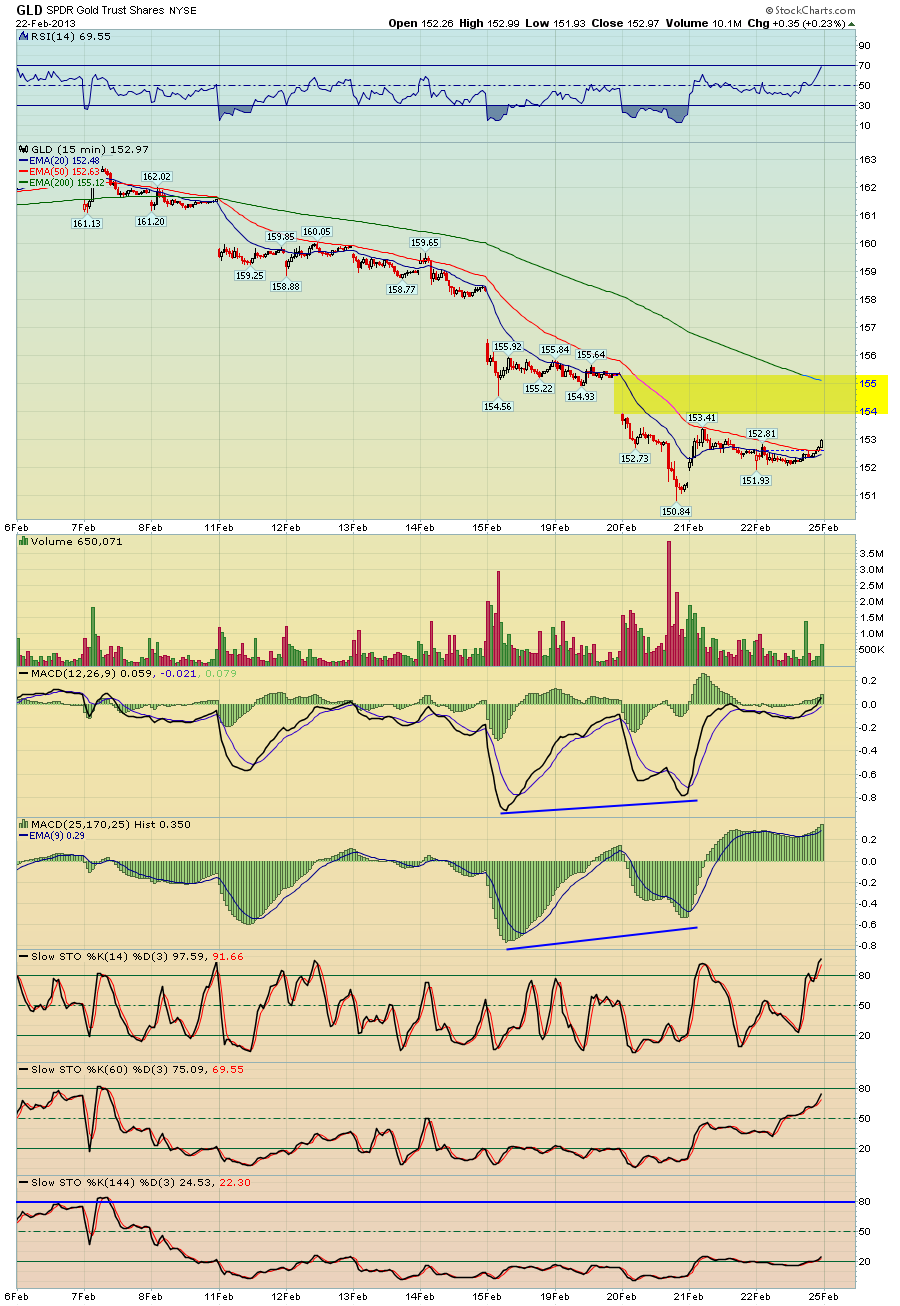Click the yellow-highlighted 155 price axis tick
Viewport: 900px width, 1306px height.
[x=868, y=383]
